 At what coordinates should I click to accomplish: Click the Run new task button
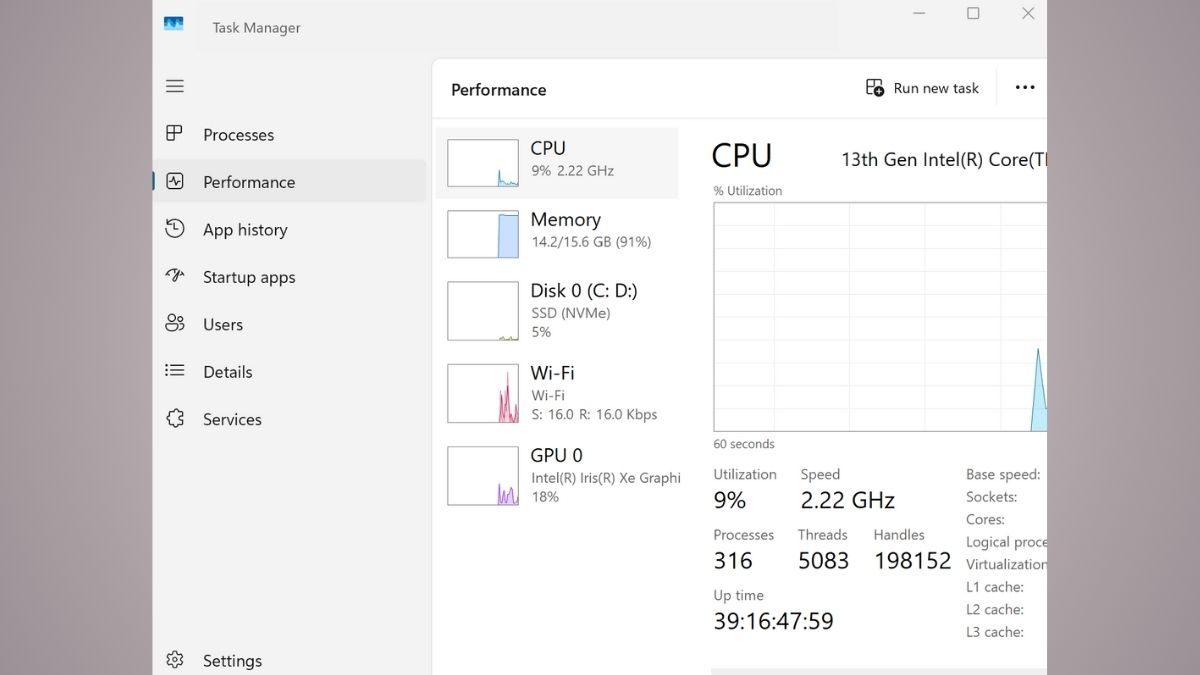coord(922,88)
